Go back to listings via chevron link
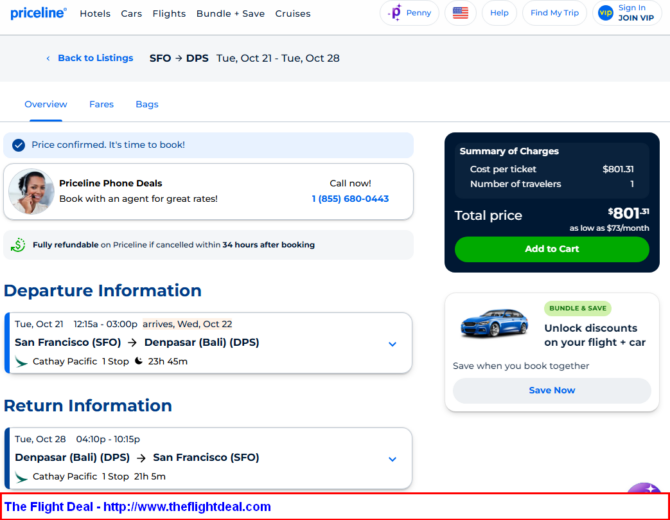This screenshot has width=670, height=520. [x=90, y=58]
